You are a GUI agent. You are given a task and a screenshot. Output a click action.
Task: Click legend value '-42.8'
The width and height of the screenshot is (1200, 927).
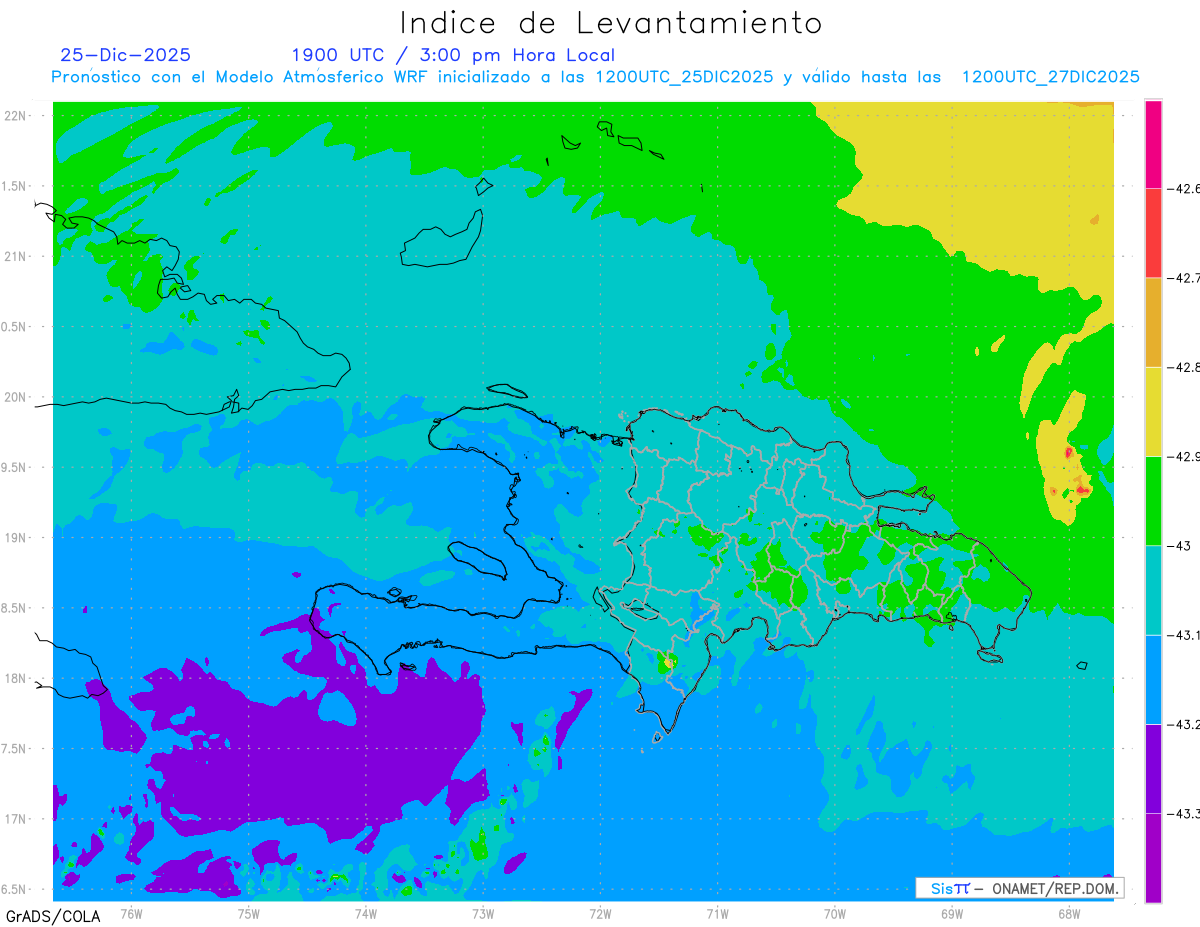click(x=1182, y=367)
